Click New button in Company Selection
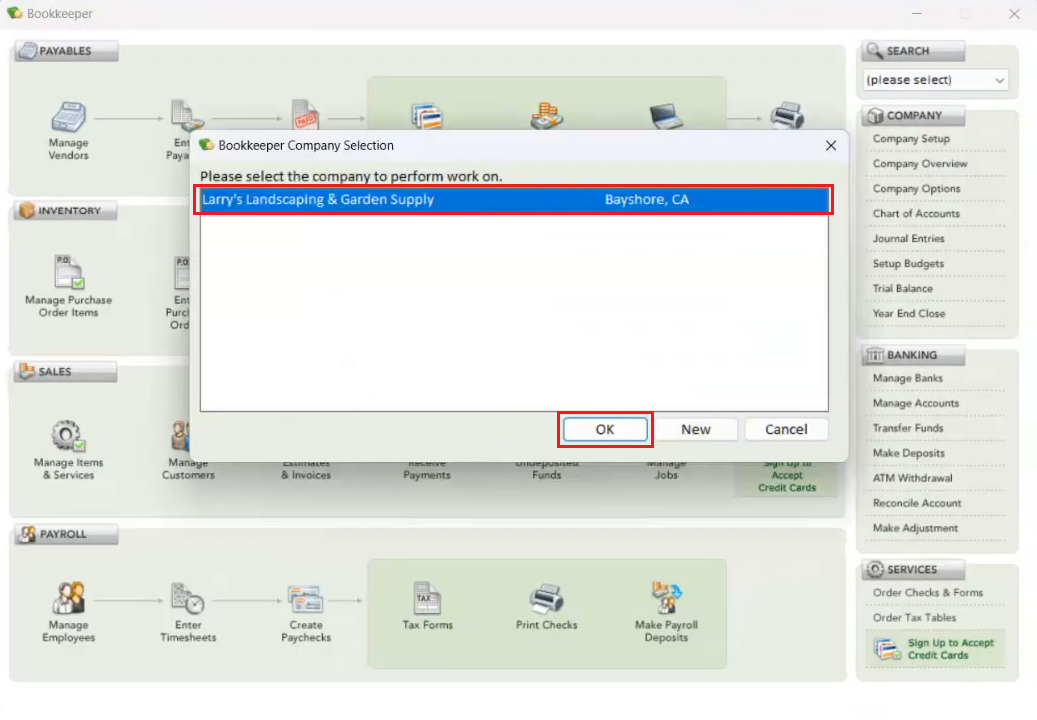Image resolution: width=1037 pixels, height=720 pixels. (x=696, y=430)
